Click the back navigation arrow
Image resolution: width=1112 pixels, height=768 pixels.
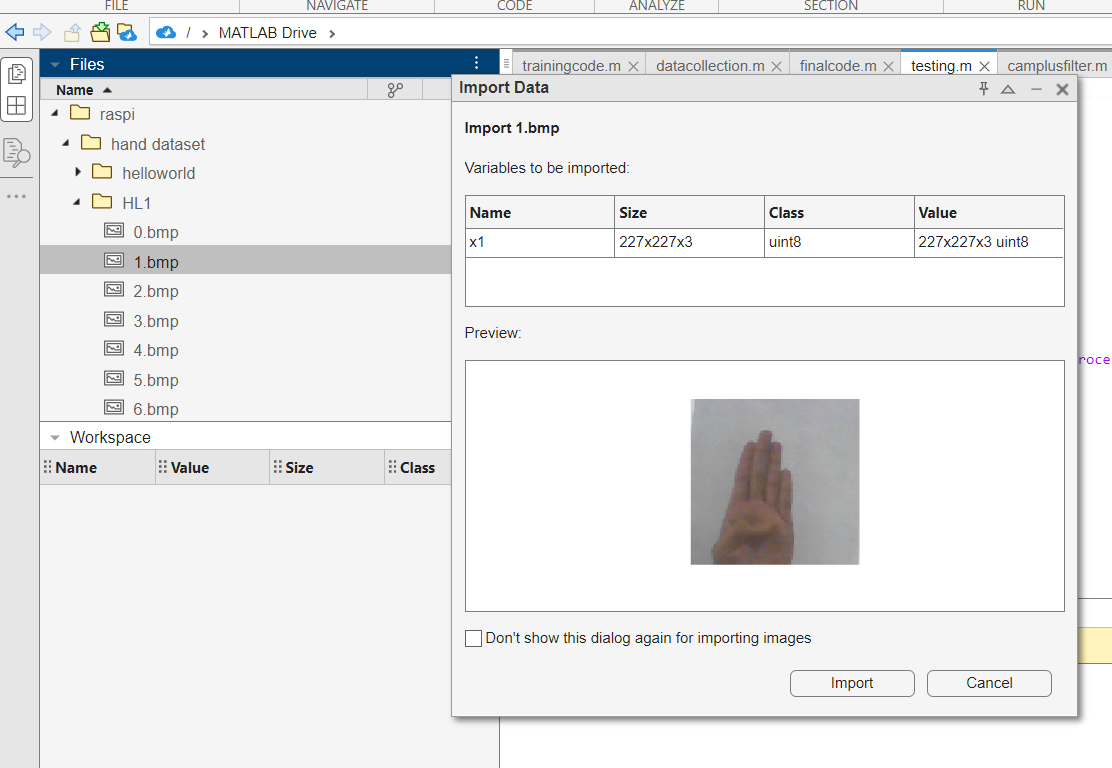point(15,32)
